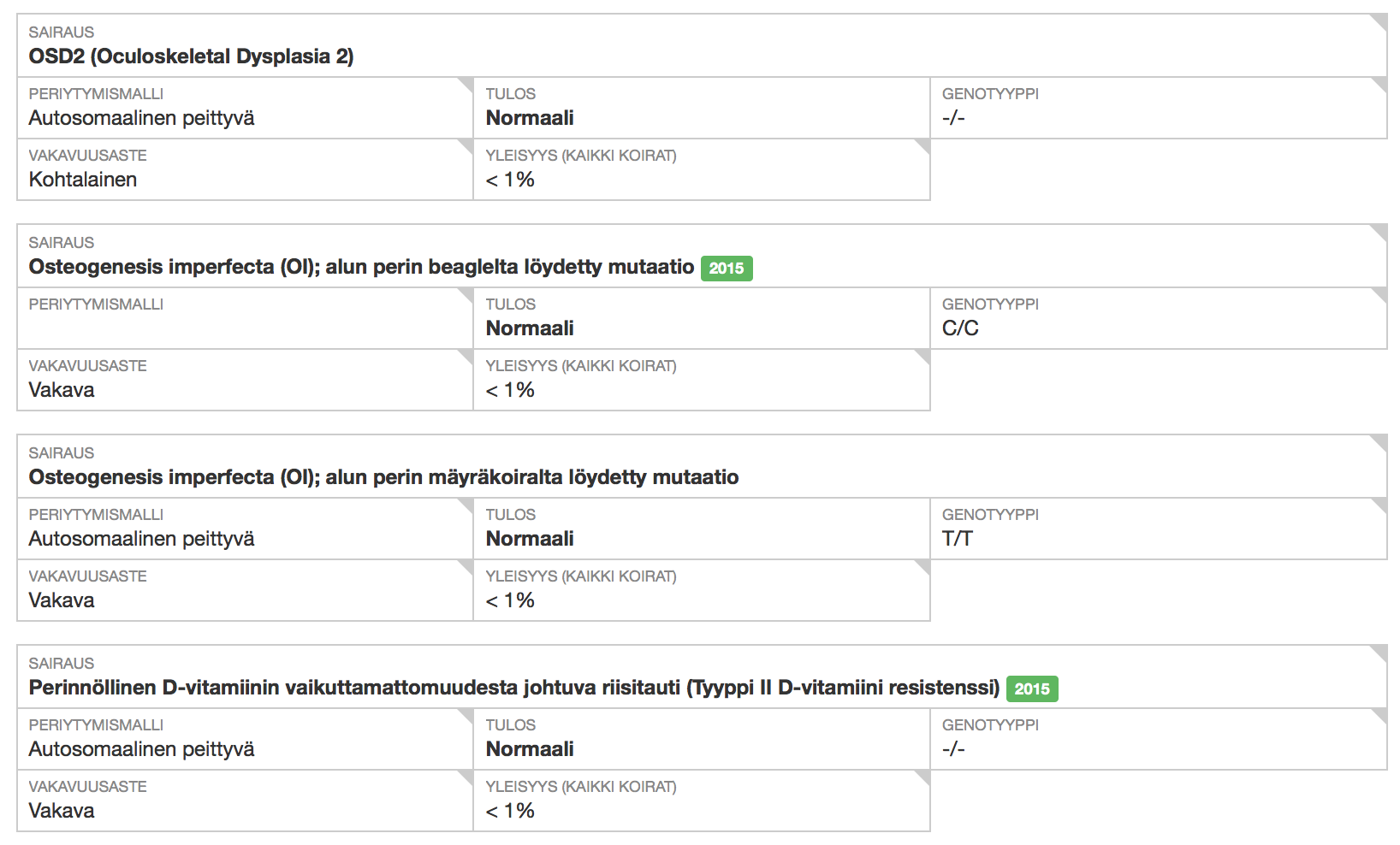1400x845 pixels.
Task: Select the Perinnöllinen D-vitamiinin riisitauti title
Action: [513, 688]
